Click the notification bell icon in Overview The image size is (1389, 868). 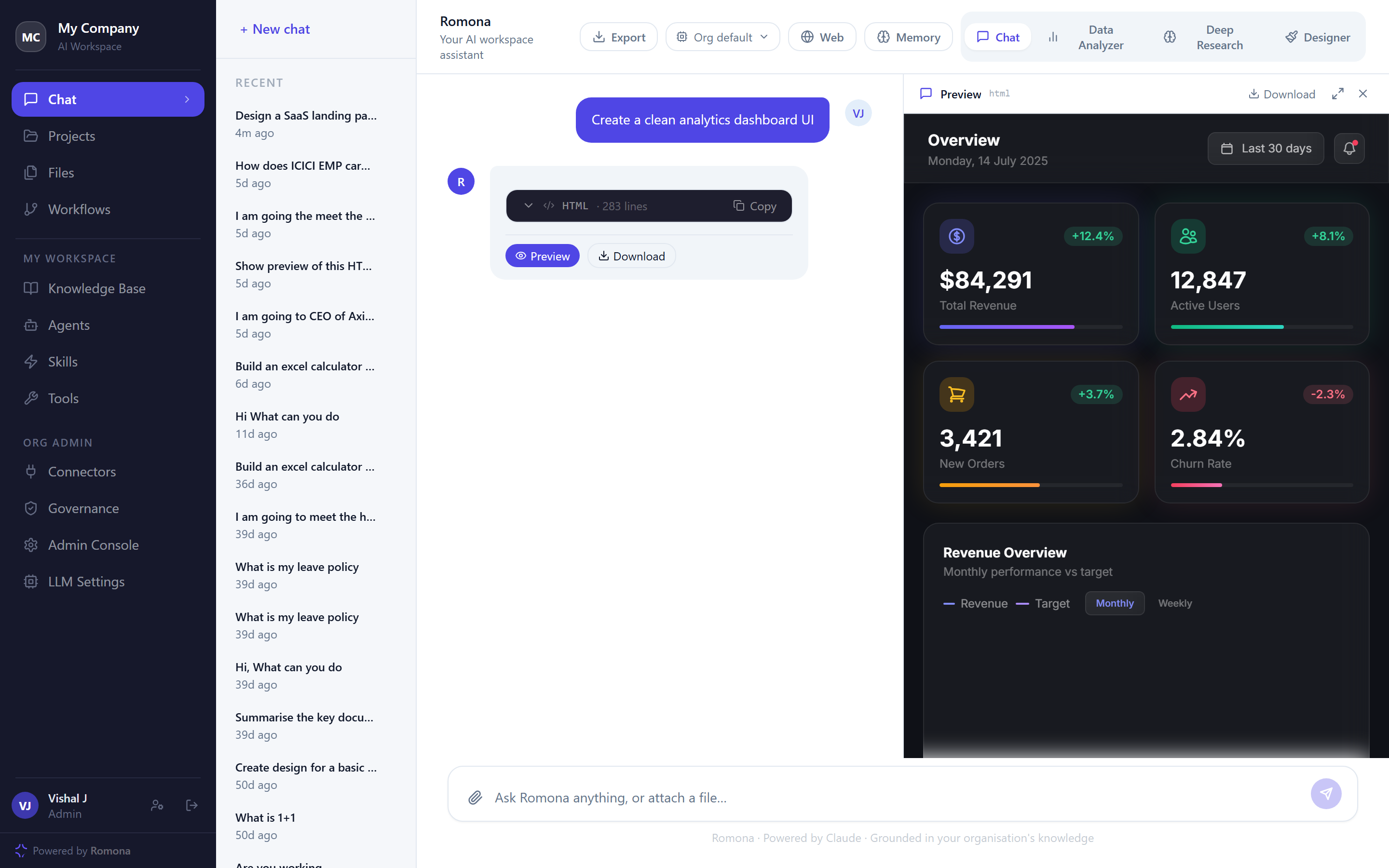[1349, 149]
